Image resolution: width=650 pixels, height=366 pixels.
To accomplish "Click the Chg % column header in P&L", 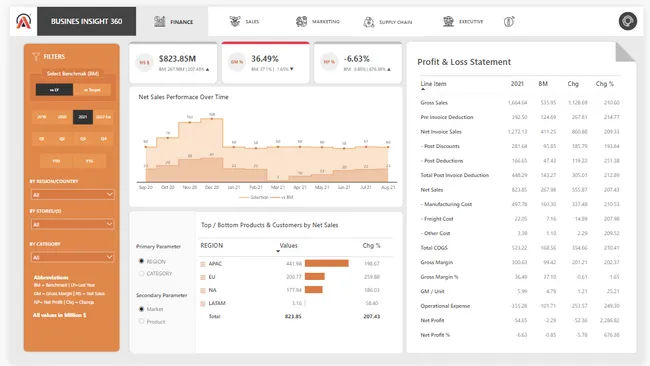I will 605,84.
